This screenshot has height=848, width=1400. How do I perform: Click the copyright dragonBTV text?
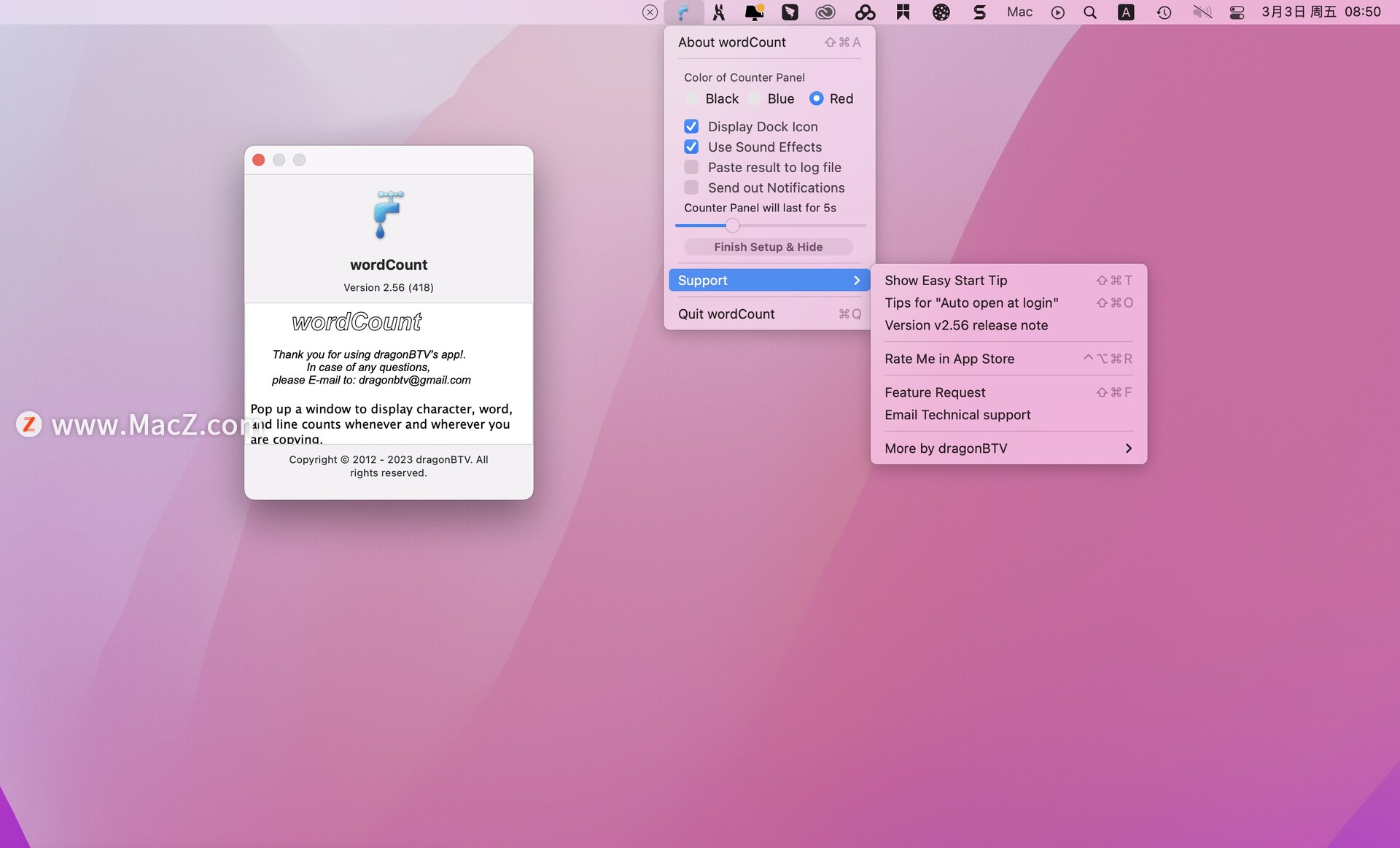pyautogui.click(x=389, y=467)
